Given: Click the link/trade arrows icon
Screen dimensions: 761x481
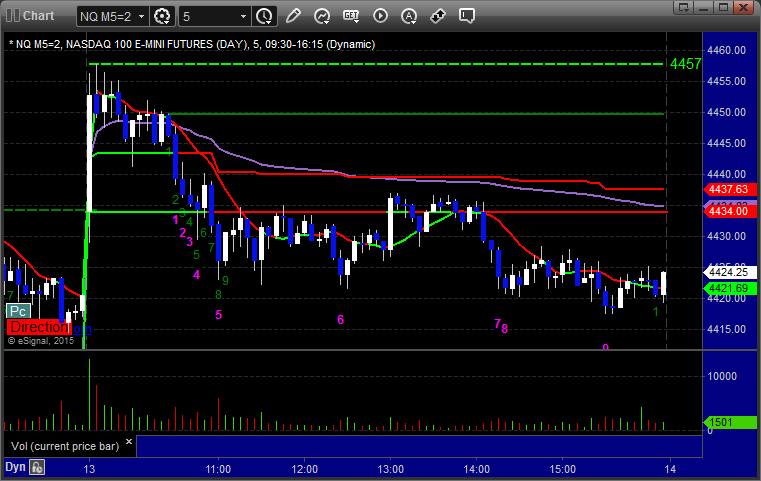Looking at the screenshot, I should pyautogui.click(x=438, y=16).
